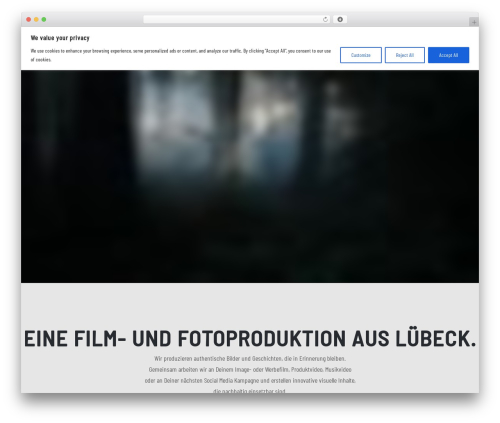Maximize the window with the green button
The image size is (500, 423).
click(x=44, y=20)
